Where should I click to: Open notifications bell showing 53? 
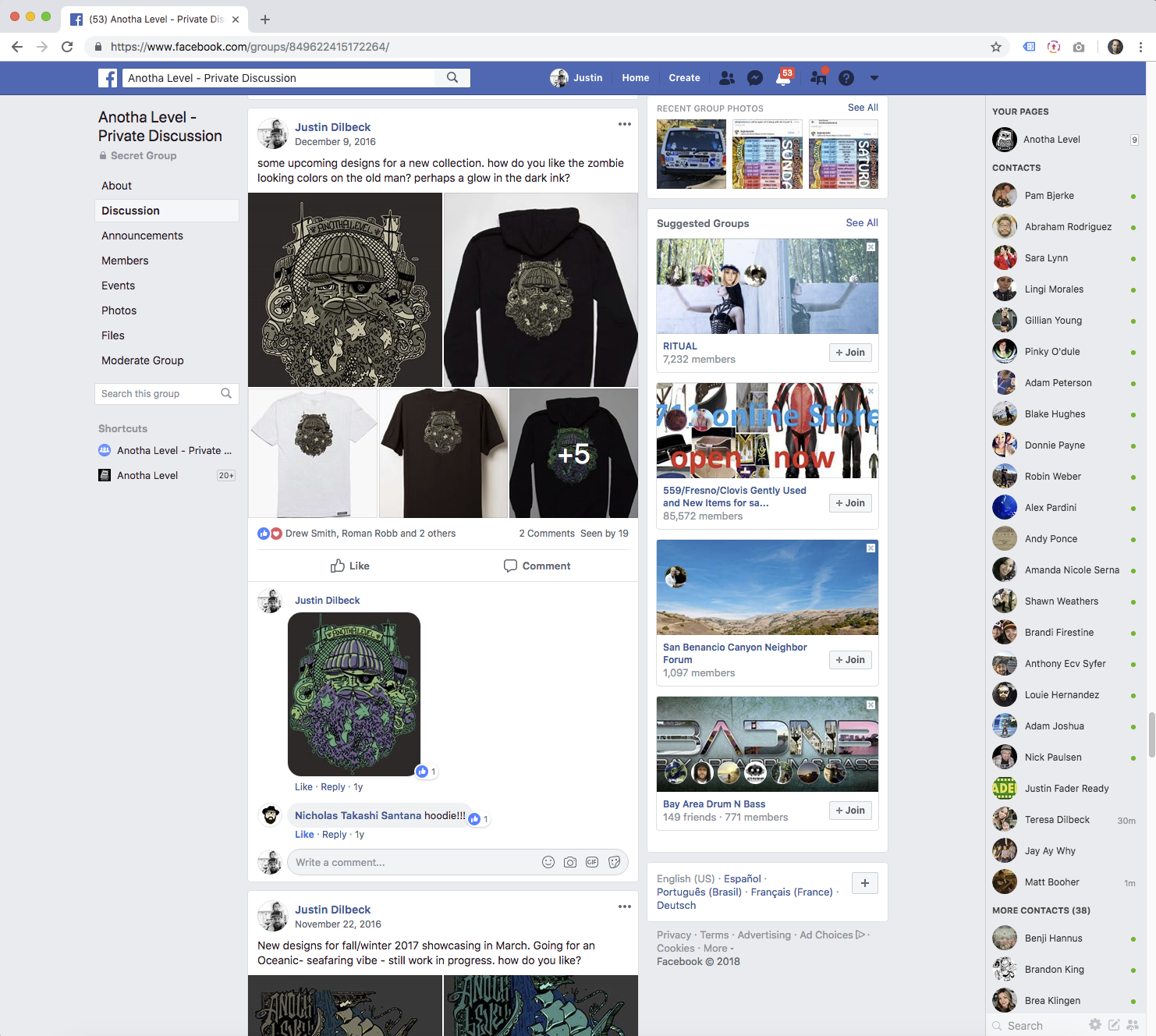[x=783, y=78]
